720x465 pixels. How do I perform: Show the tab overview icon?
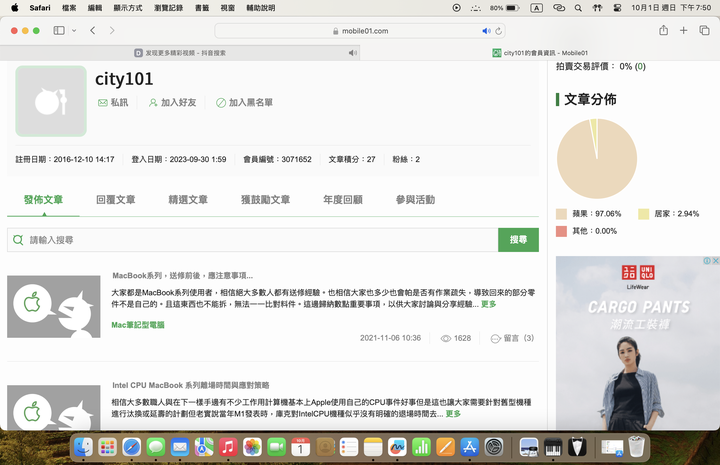(704, 30)
